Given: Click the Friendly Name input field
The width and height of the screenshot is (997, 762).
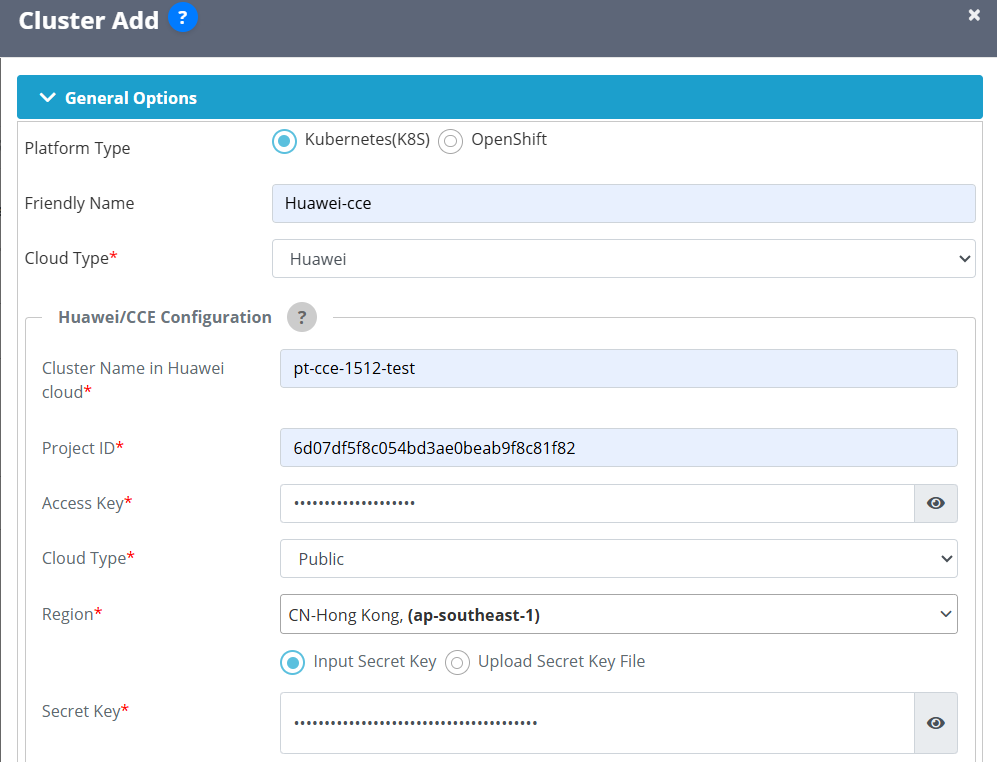Looking at the screenshot, I should (623, 204).
